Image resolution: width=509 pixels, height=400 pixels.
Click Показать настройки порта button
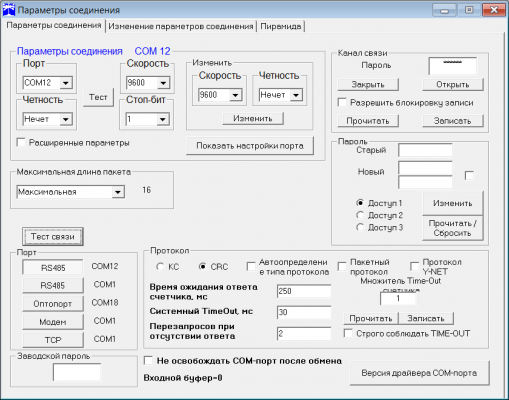point(250,146)
